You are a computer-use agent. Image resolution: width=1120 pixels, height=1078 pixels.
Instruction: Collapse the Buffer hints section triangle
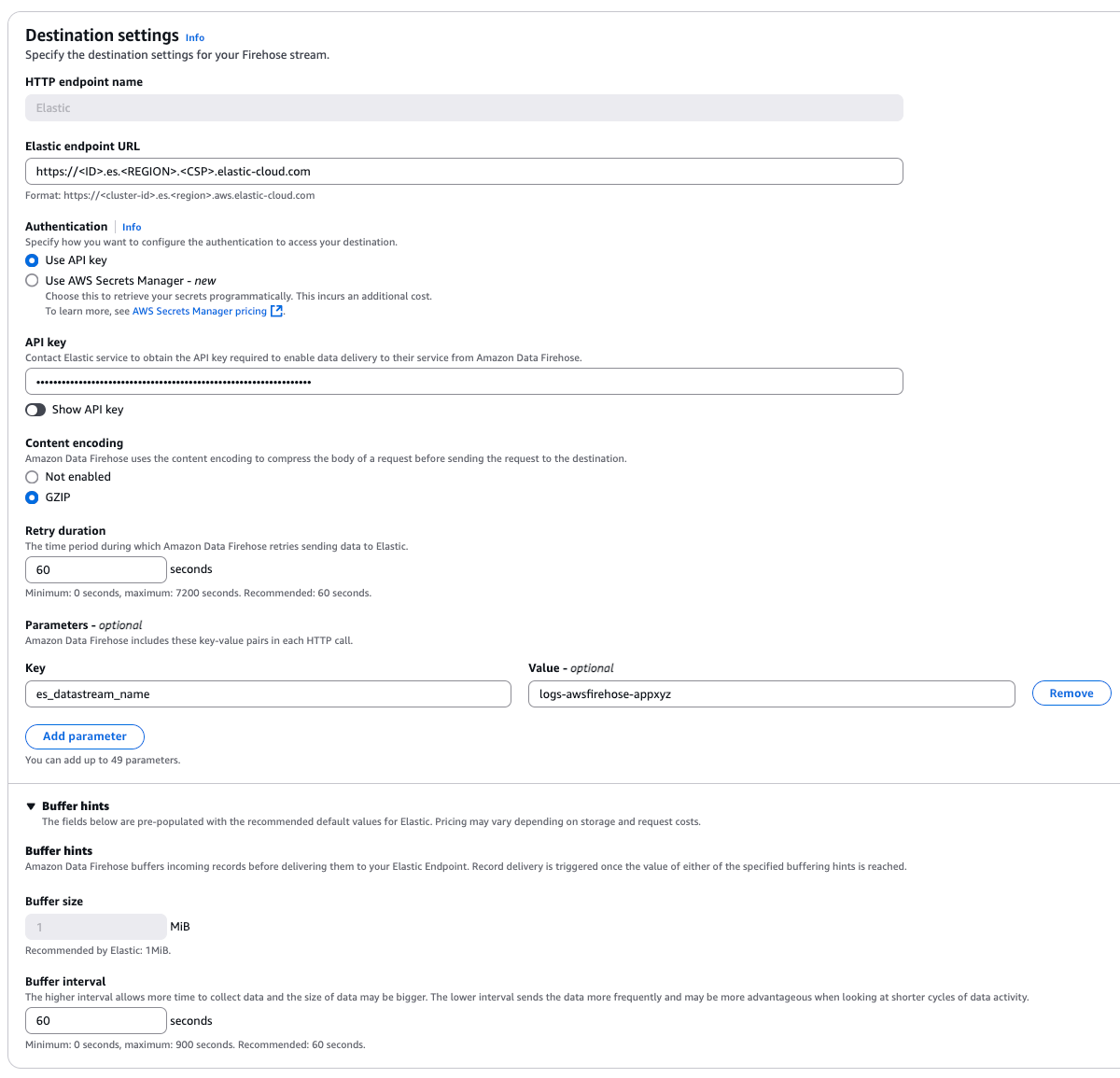coord(31,806)
